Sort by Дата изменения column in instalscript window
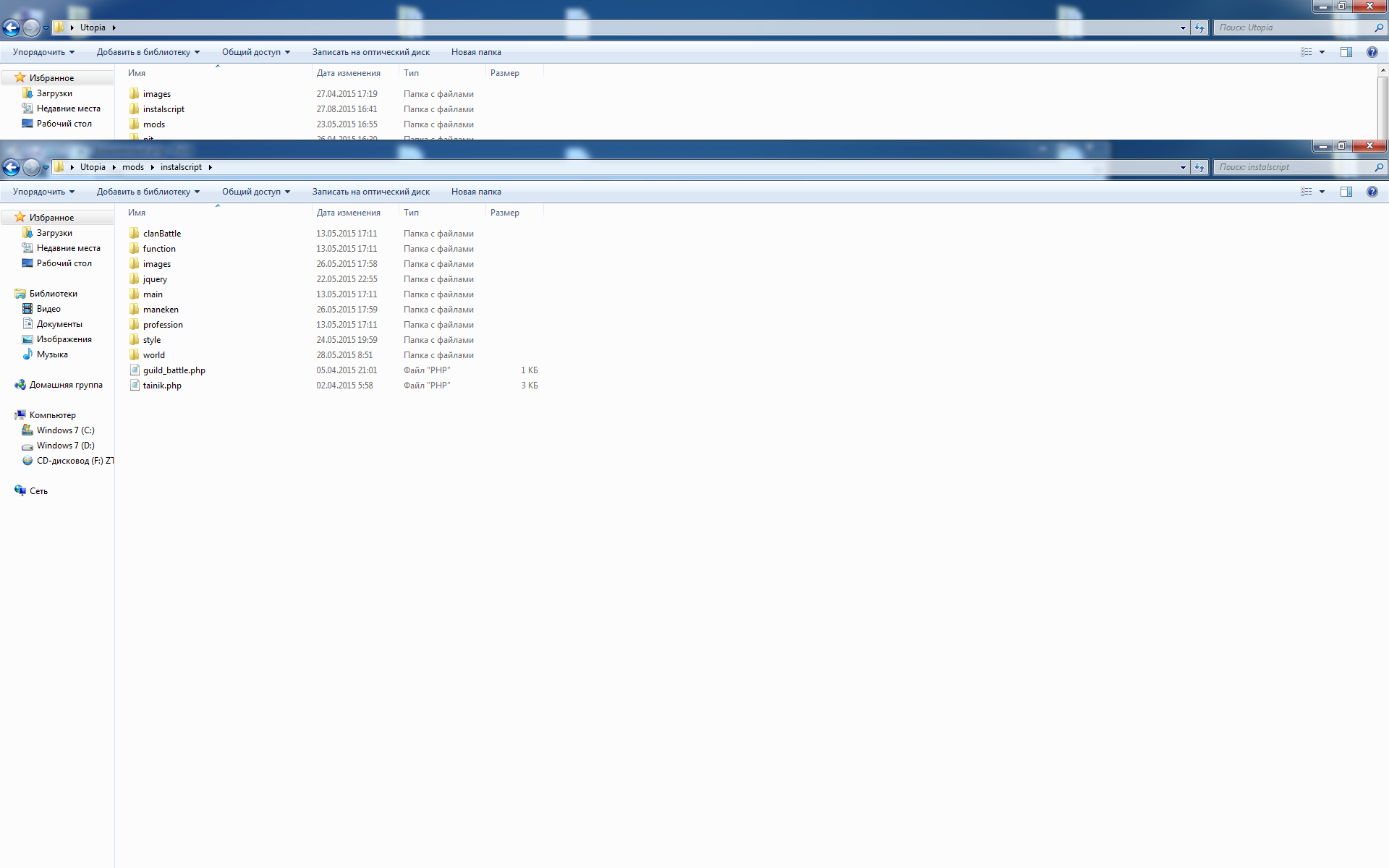The image size is (1389, 868). (x=349, y=213)
